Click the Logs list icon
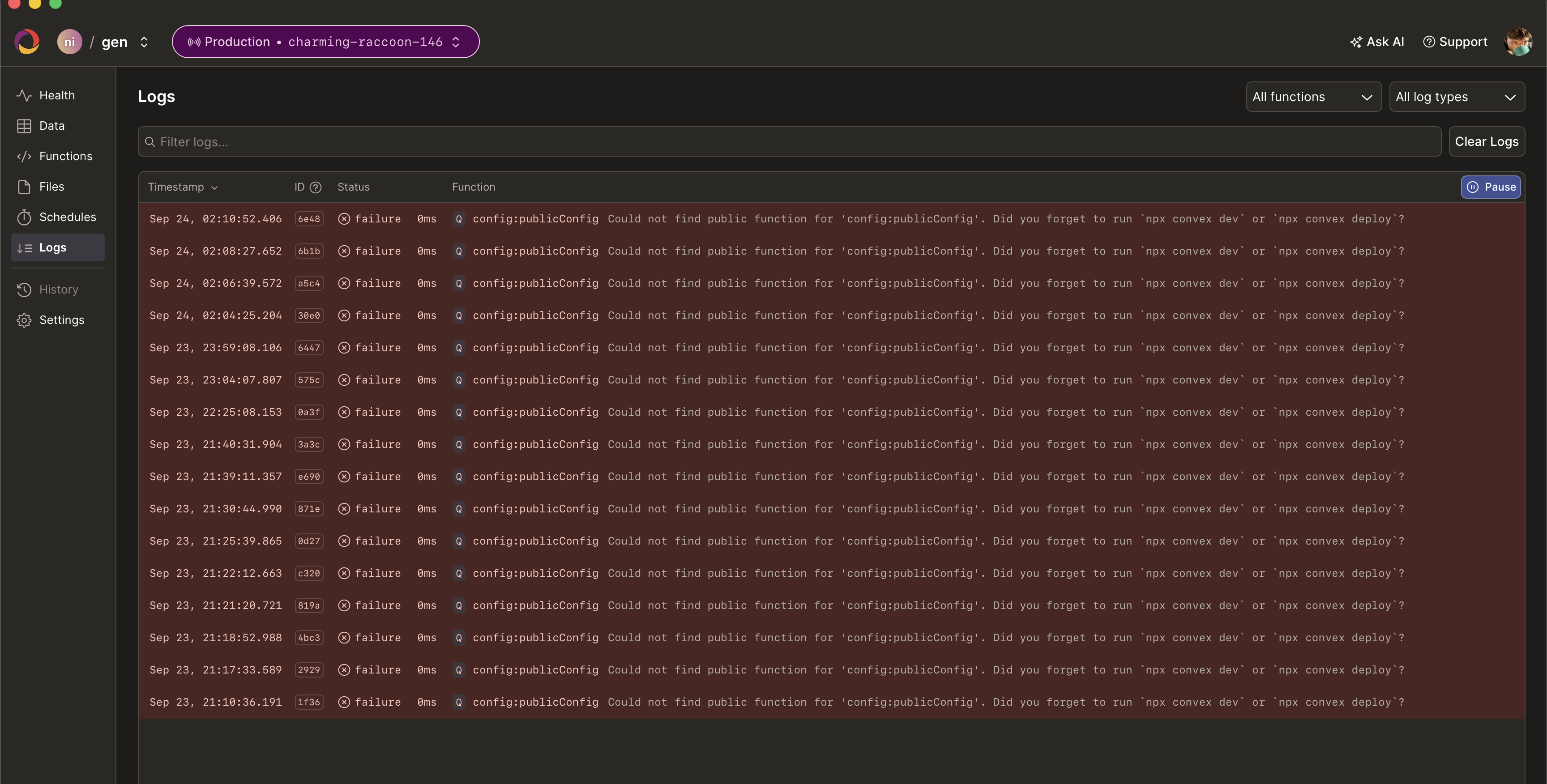Image resolution: width=1547 pixels, height=784 pixels. (x=24, y=247)
